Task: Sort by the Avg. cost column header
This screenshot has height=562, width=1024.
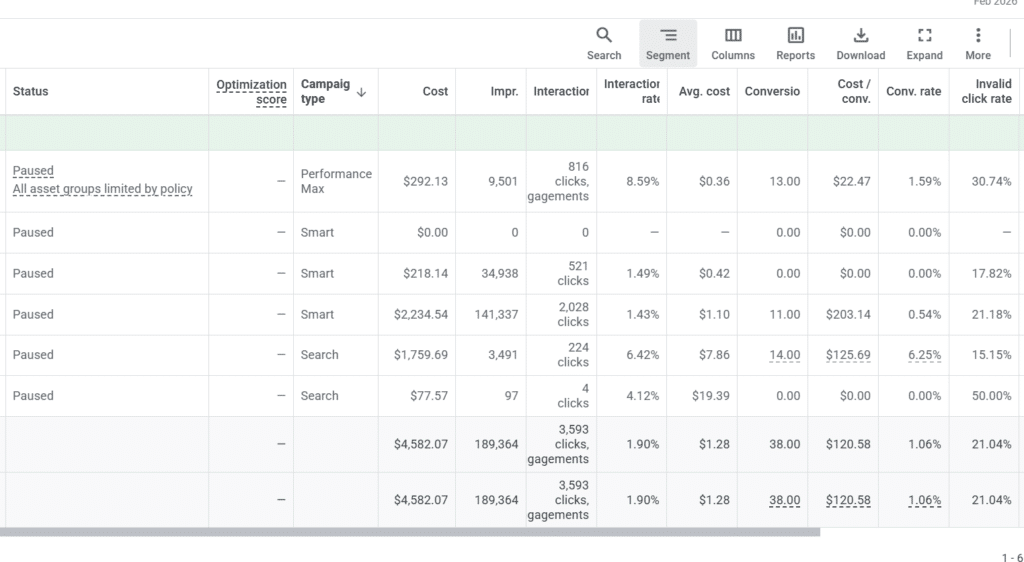Action: point(704,91)
